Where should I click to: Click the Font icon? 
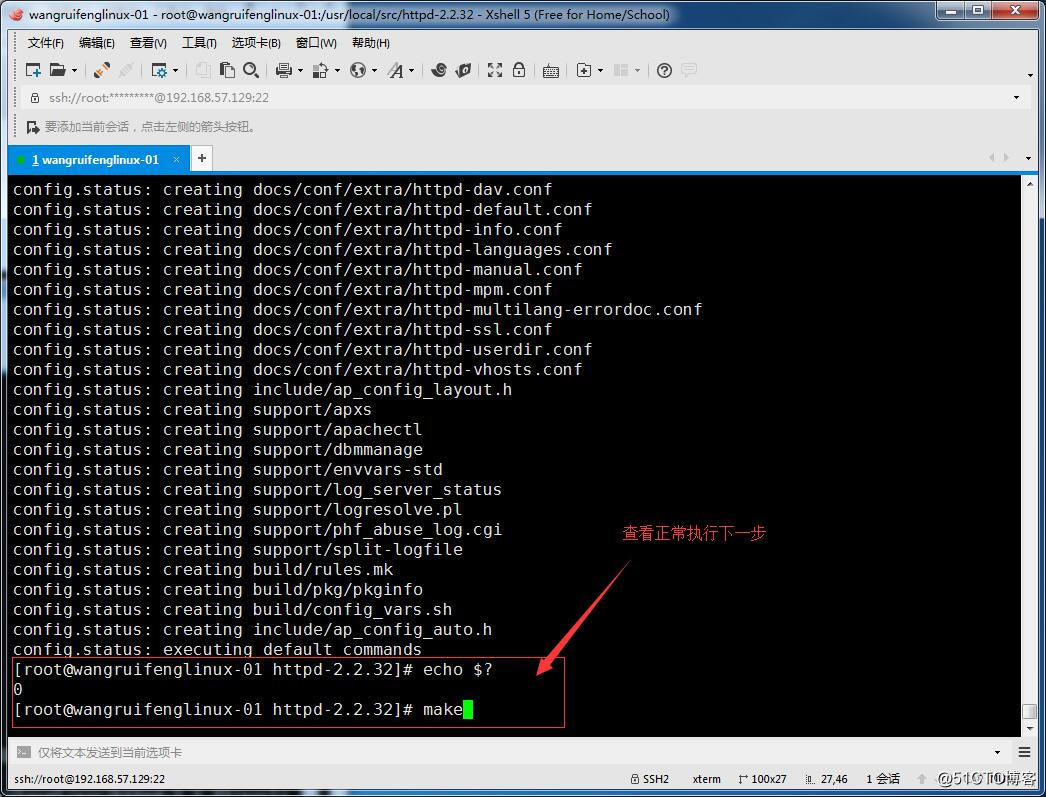[396, 70]
